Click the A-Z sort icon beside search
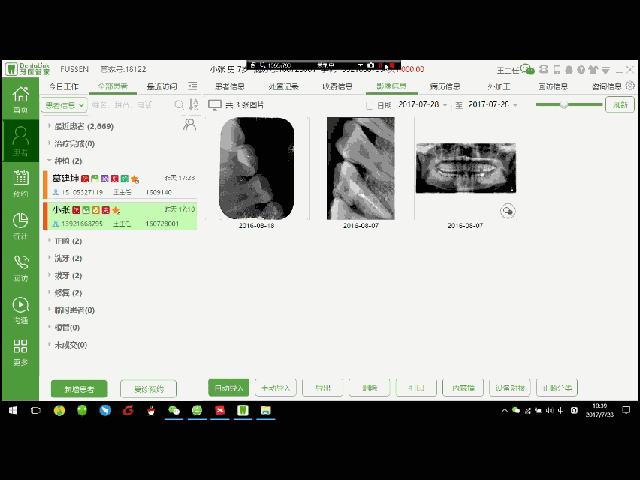 click(193, 104)
